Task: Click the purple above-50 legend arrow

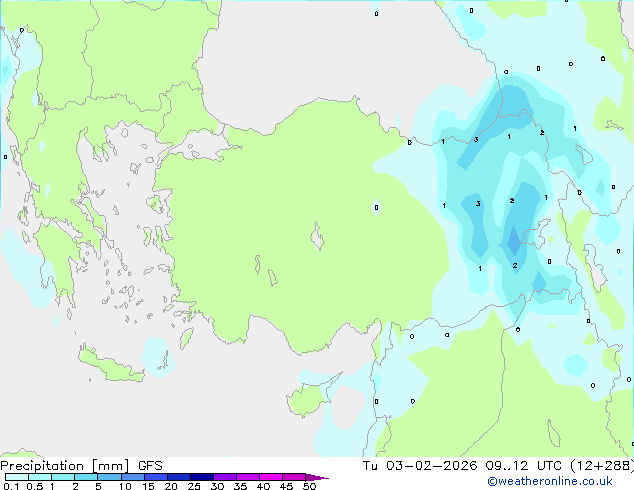Action: pos(317,477)
